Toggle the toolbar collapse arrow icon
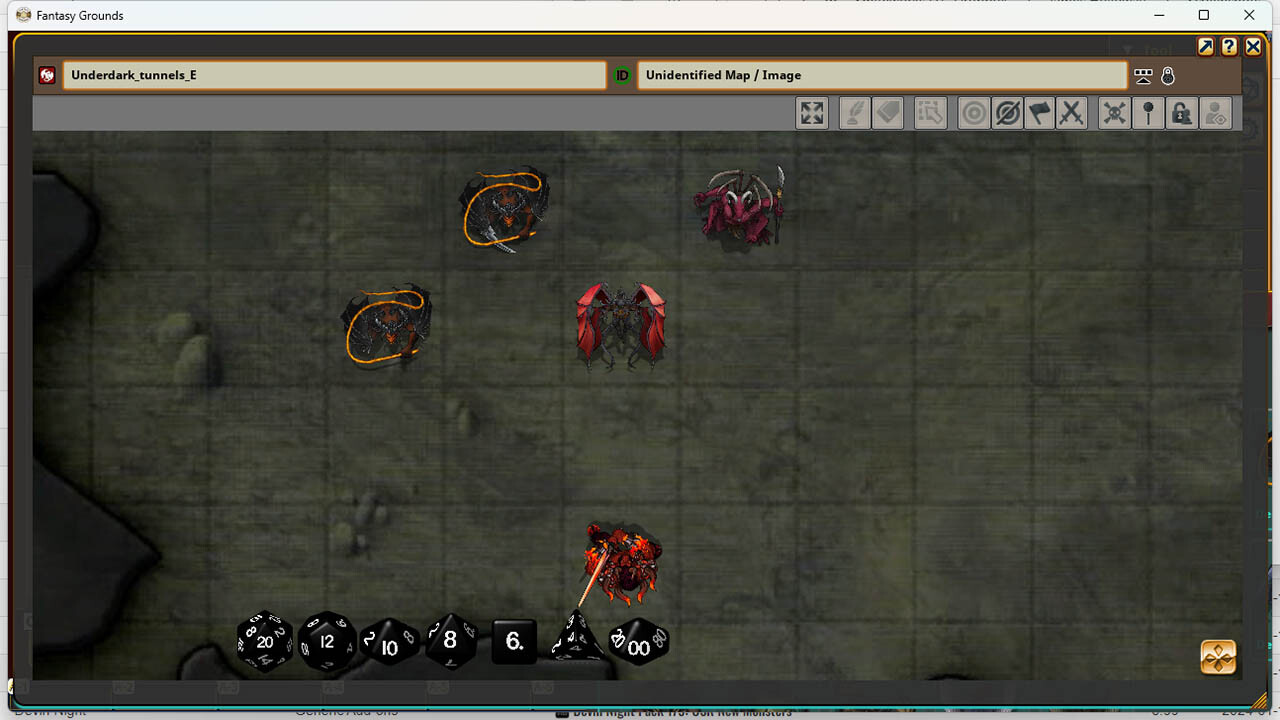 1143,76
